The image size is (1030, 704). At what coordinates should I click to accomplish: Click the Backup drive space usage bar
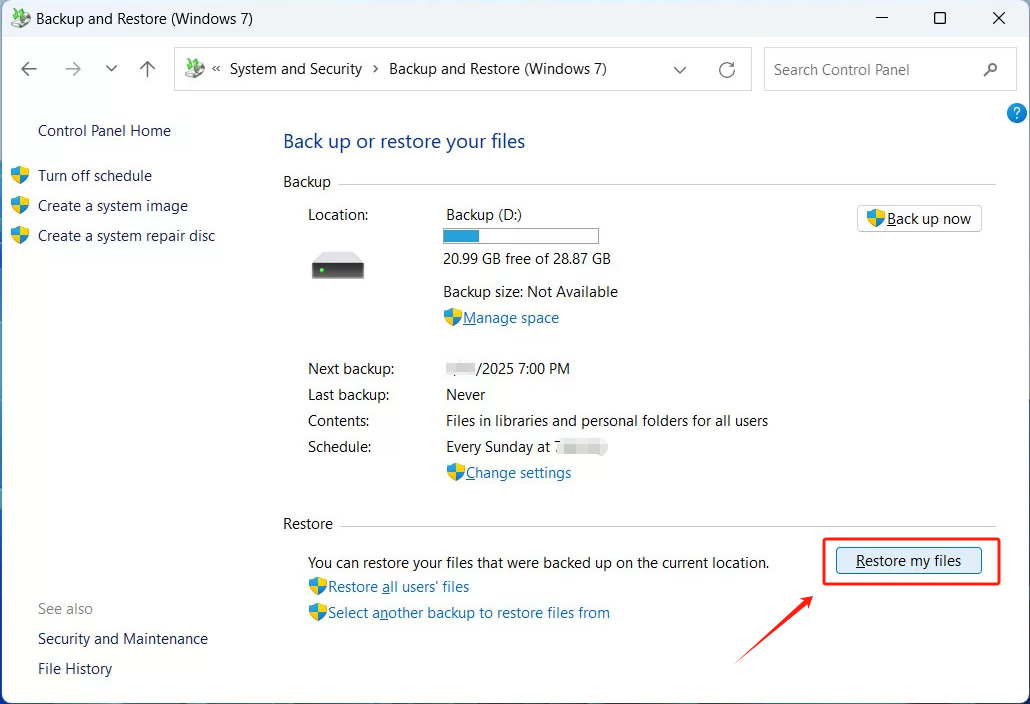pyautogui.click(x=520, y=236)
